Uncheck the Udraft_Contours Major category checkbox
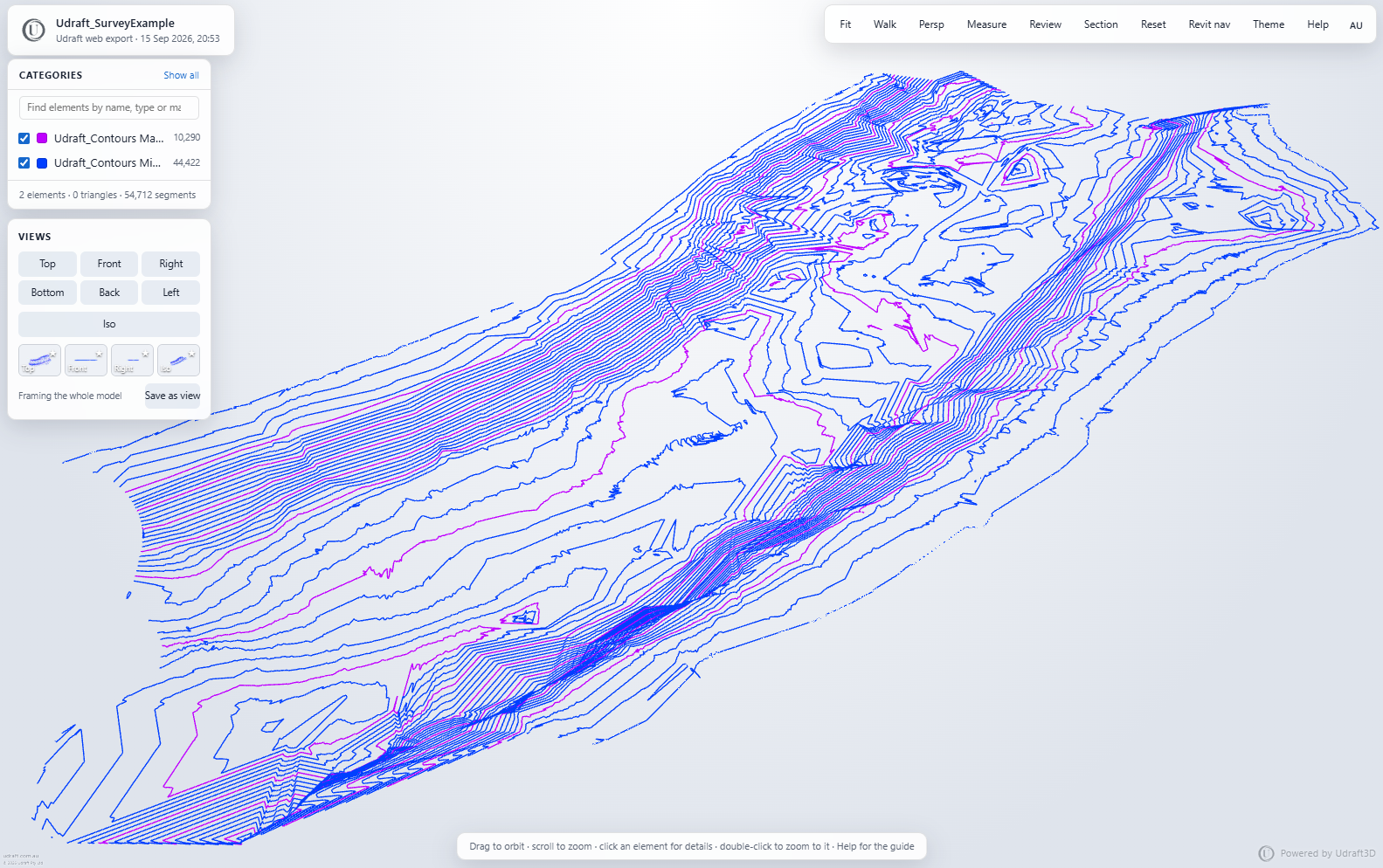1383x868 pixels. (24, 138)
